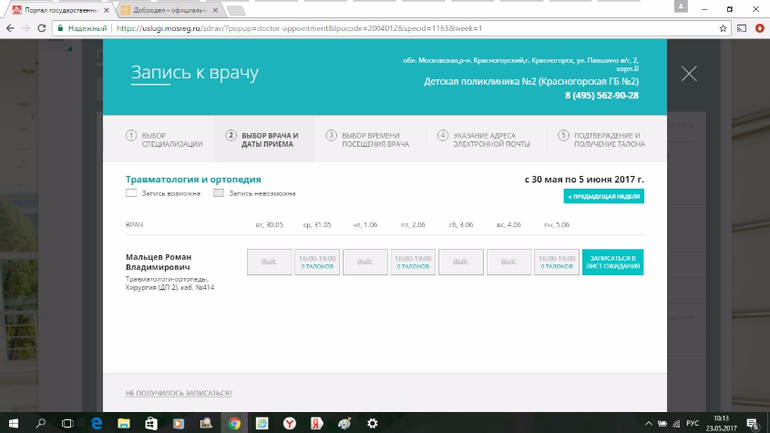Click Предыдущая неделя button
This screenshot has width=770, height=433.
click(x=603, y=197)
